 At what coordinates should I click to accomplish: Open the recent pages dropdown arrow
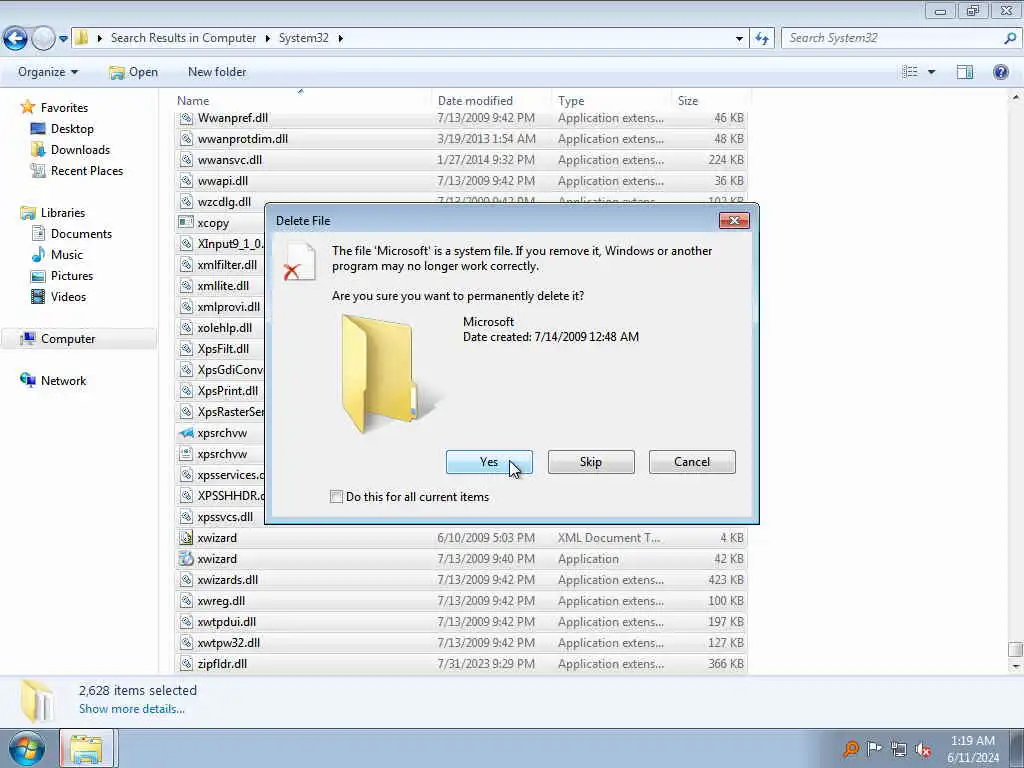coord(63,39)
